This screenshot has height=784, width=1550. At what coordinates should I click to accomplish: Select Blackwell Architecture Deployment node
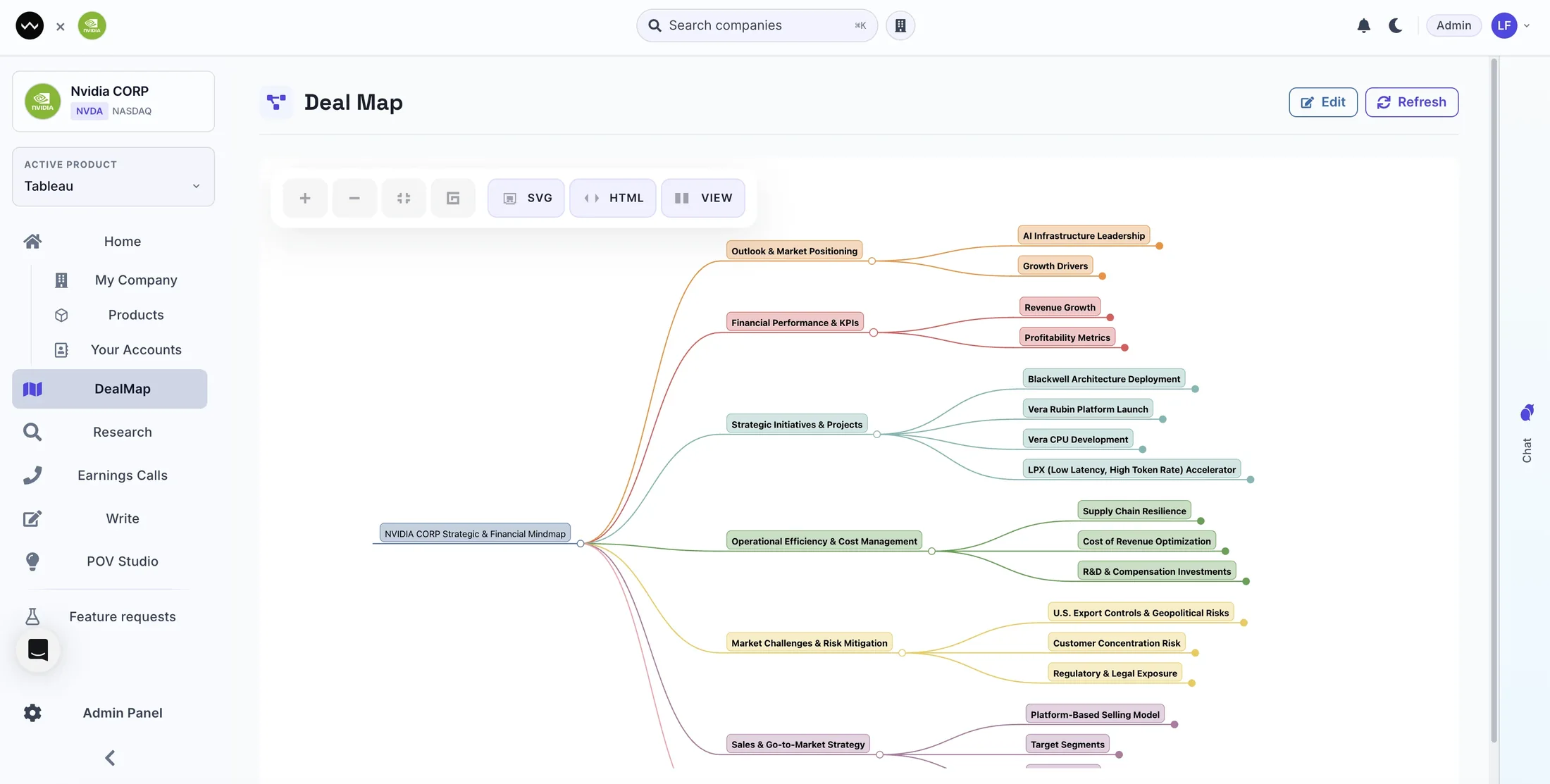click(x=1103, y=379)
